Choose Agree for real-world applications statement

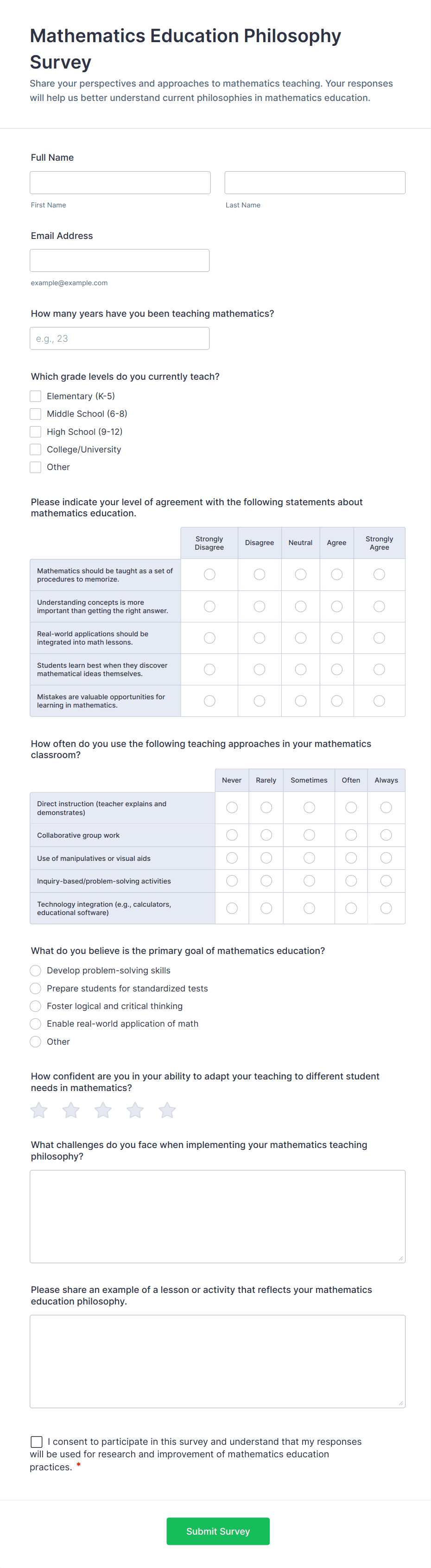click(336, 637)
